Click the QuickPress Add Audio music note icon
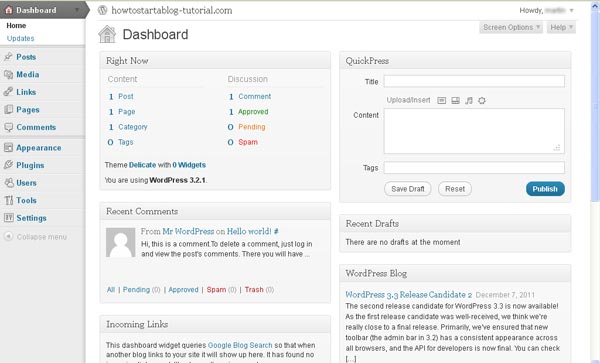This screenshot has width=600, height=363. [x=469, y=100]
